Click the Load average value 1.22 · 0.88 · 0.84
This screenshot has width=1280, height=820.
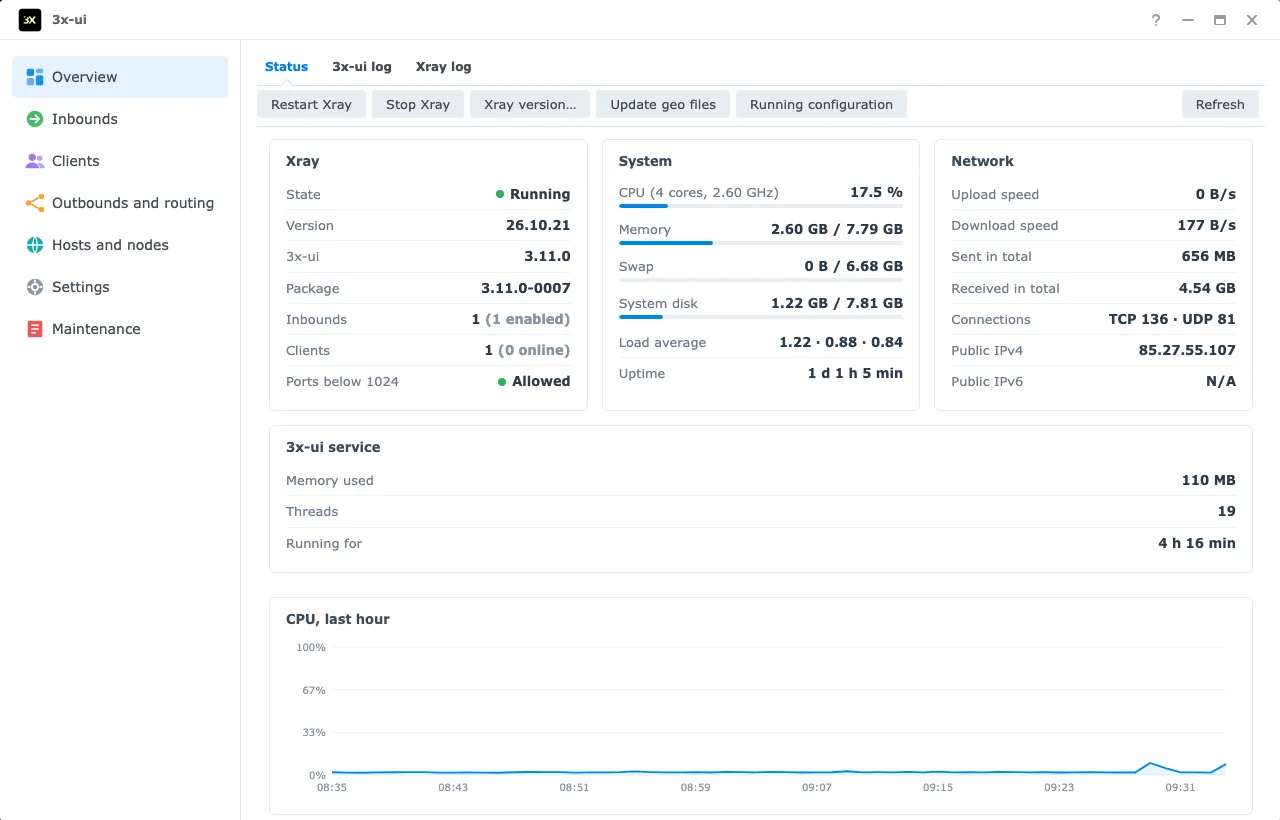pyautogui.click(x=841, y=342)
